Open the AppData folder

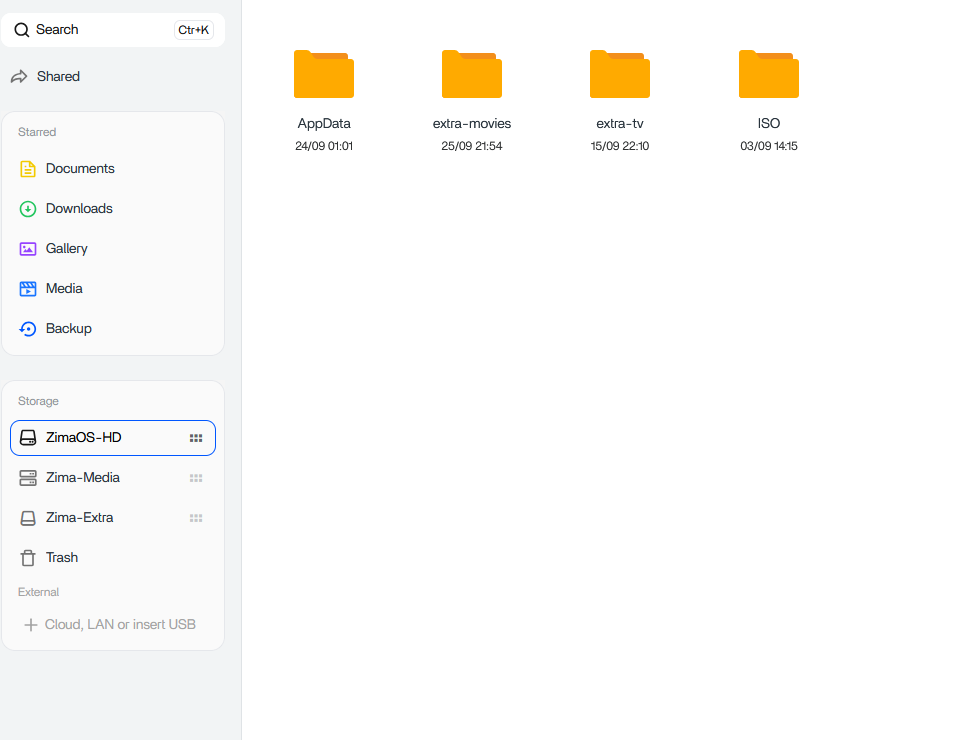point(324,75)
